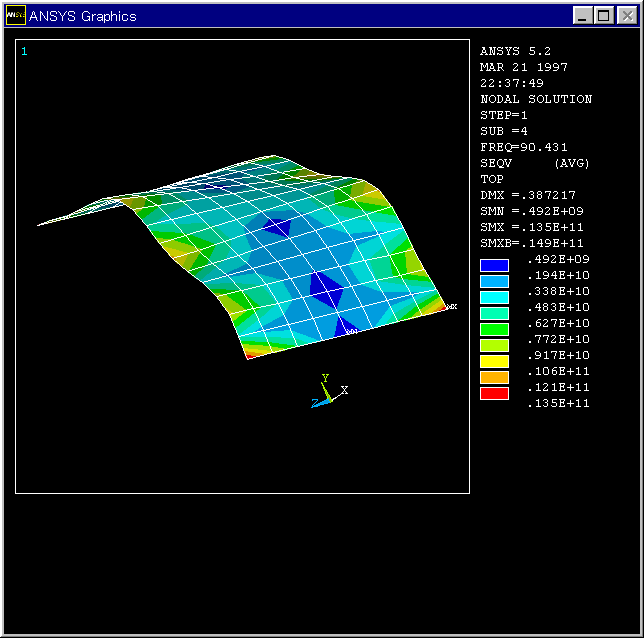Click the ANSYS application icon in title bar

(16, 16)
